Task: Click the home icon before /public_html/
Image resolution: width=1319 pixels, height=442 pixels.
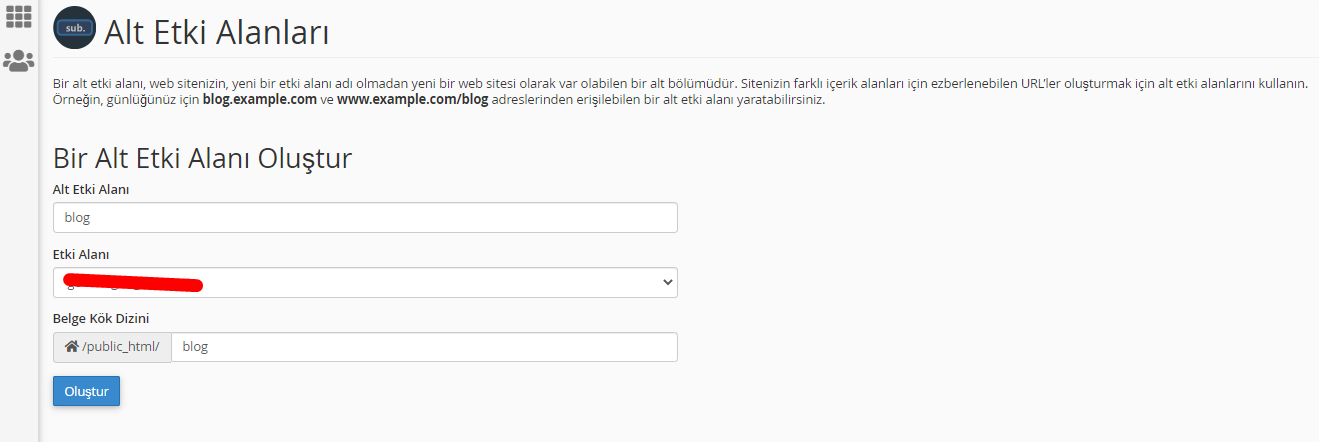Action: (x=71, y=347)
